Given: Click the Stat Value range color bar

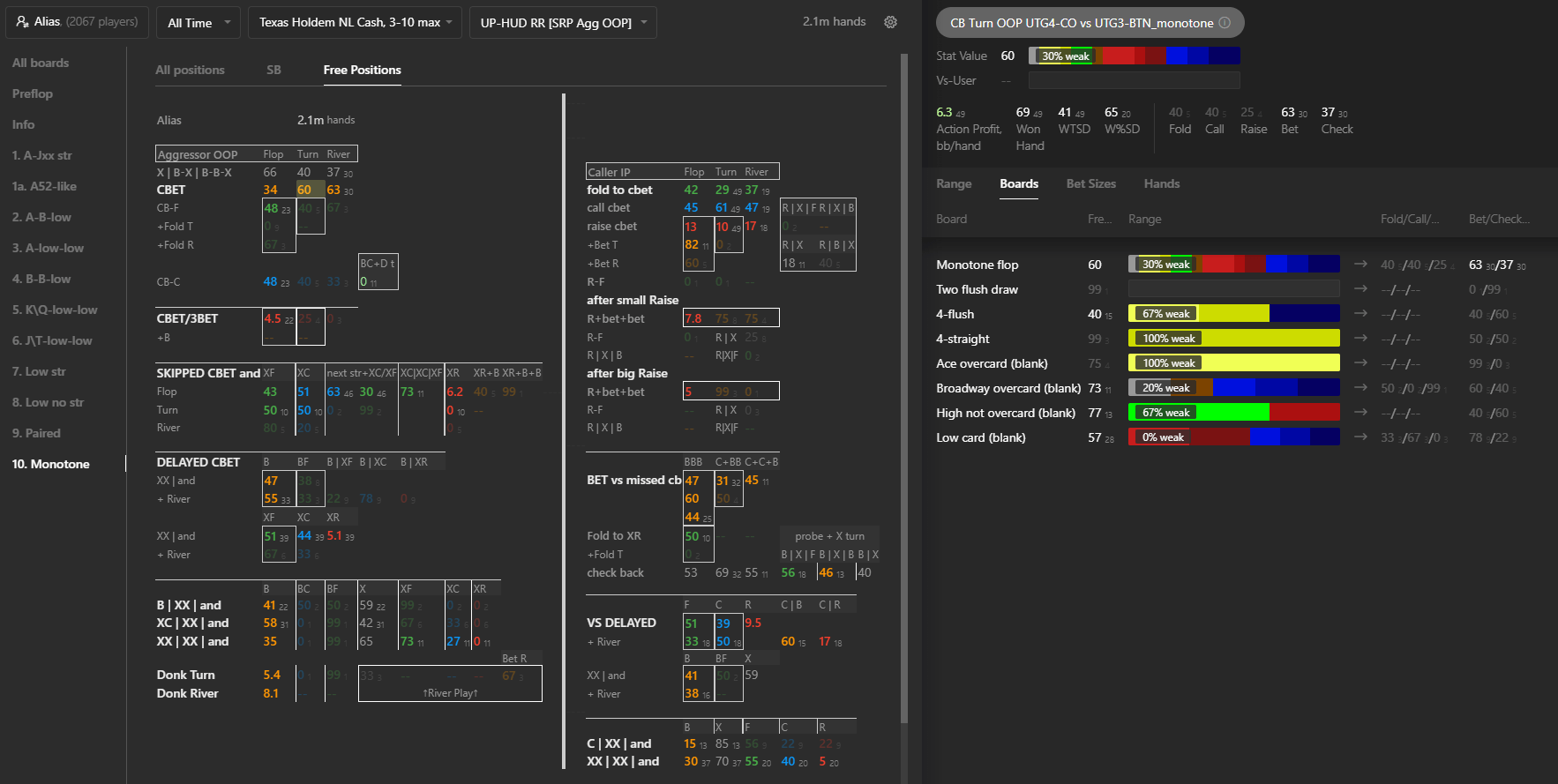Looking at the screenshot, I should point(1135,56).
